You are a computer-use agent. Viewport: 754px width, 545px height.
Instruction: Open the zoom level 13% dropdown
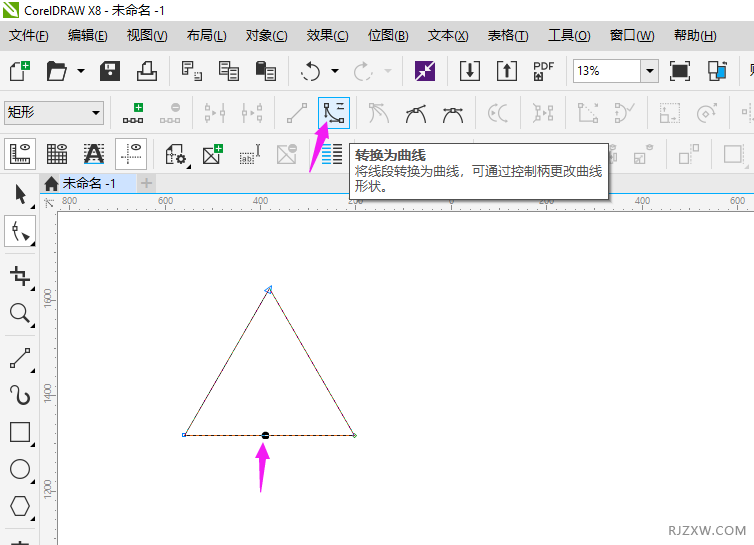pos(649,71)
